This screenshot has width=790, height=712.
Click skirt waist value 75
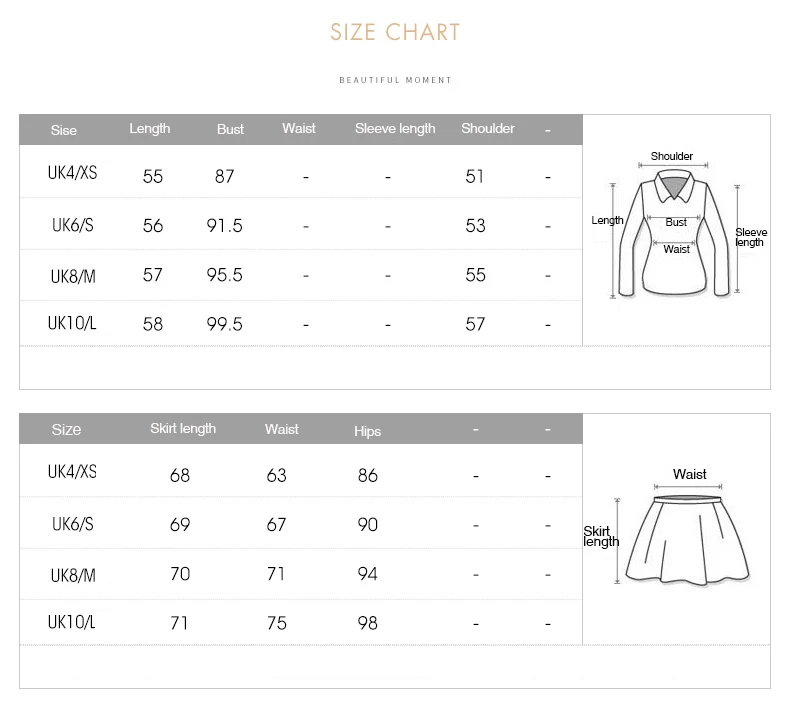click(x=277, y=623)
